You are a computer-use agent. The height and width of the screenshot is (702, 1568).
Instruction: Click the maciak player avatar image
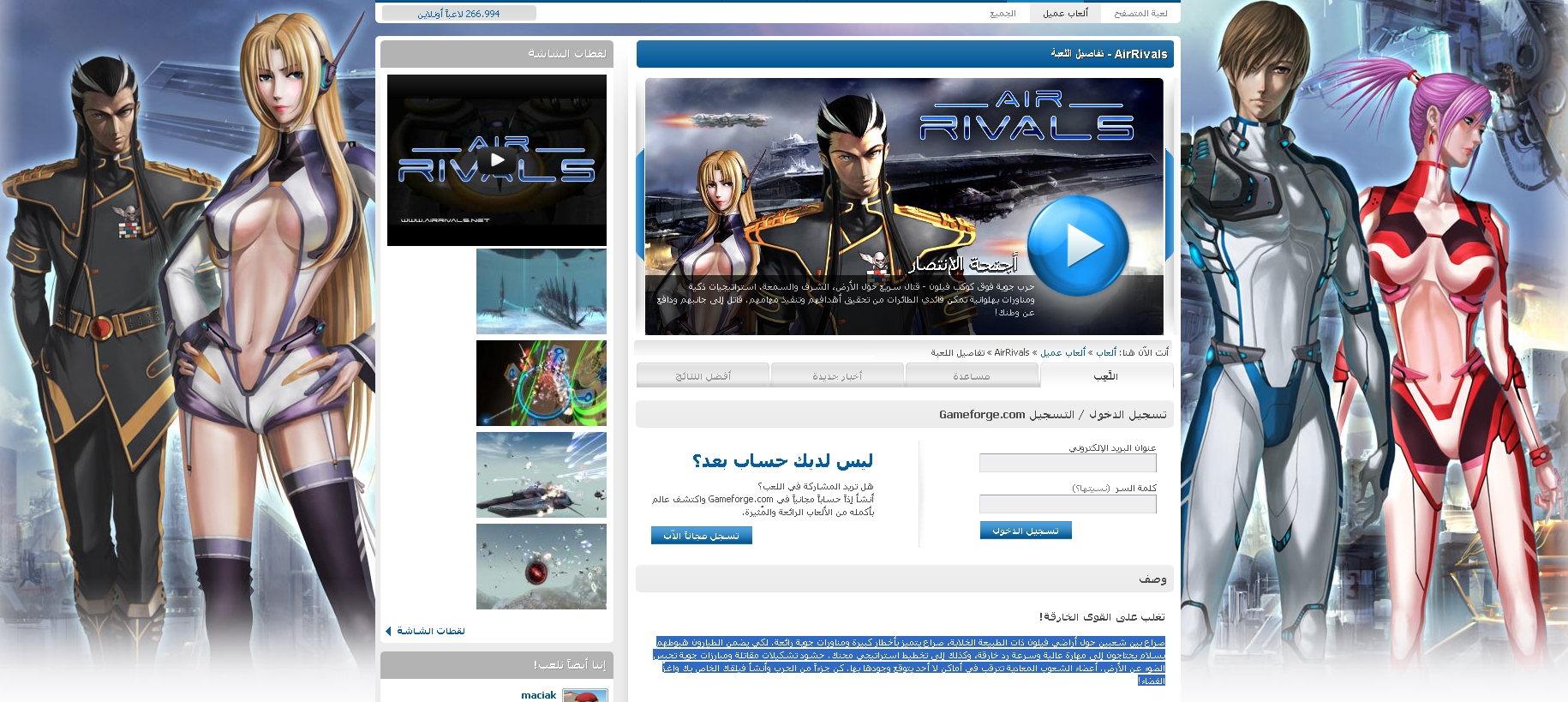click(585, 695)
